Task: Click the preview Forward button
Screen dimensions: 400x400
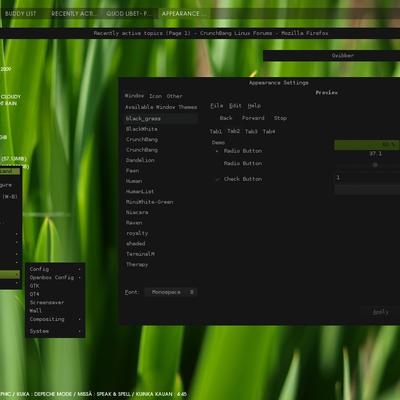Action: coord(253,118)
